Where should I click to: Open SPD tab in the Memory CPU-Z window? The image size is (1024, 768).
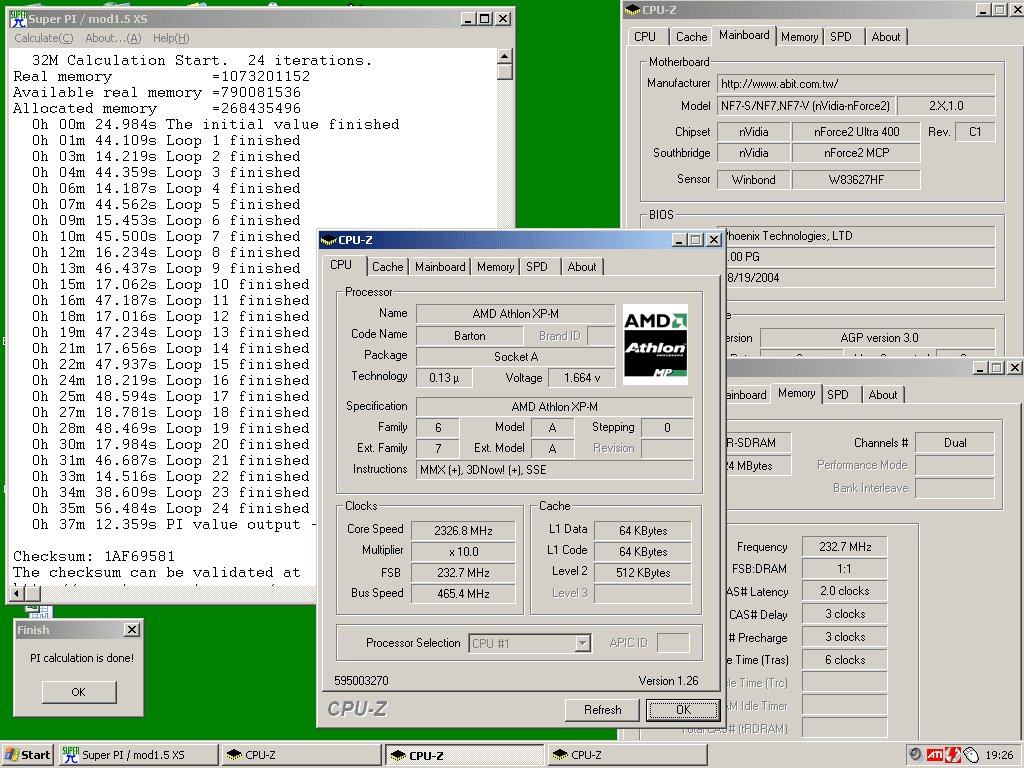pos(838,394)
